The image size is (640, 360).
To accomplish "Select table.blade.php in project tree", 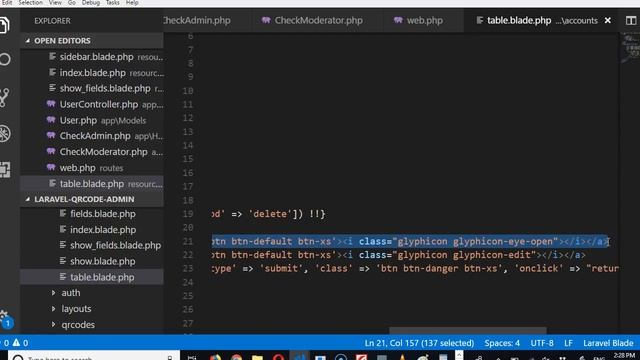I will pyautogui.click(x=92, y=277).
